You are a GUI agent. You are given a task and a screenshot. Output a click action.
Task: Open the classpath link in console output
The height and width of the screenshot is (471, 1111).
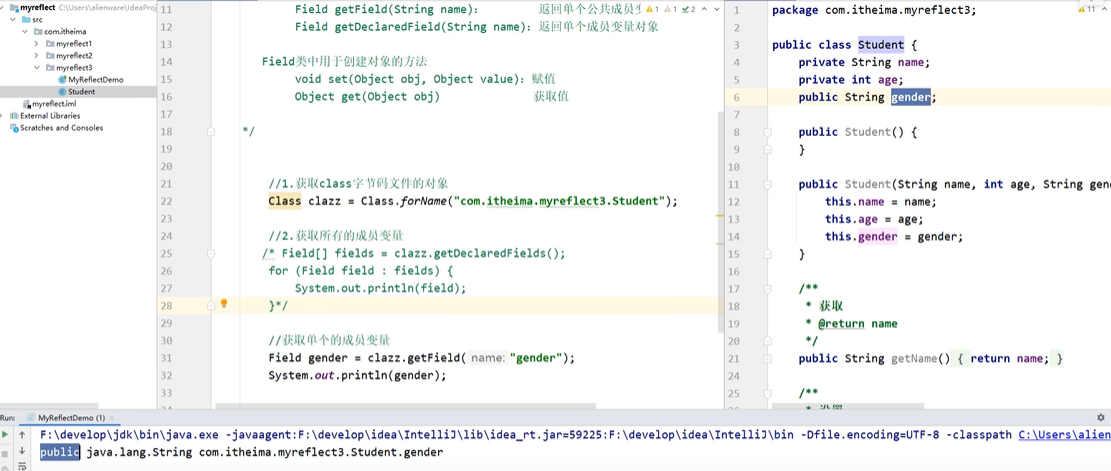point(1064,435)
